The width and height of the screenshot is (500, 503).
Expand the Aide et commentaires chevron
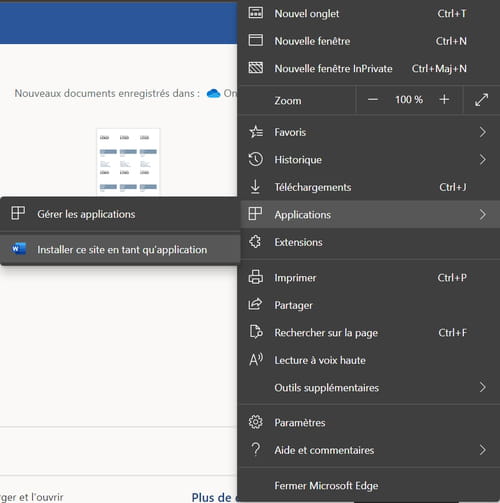tap(482, 450)
